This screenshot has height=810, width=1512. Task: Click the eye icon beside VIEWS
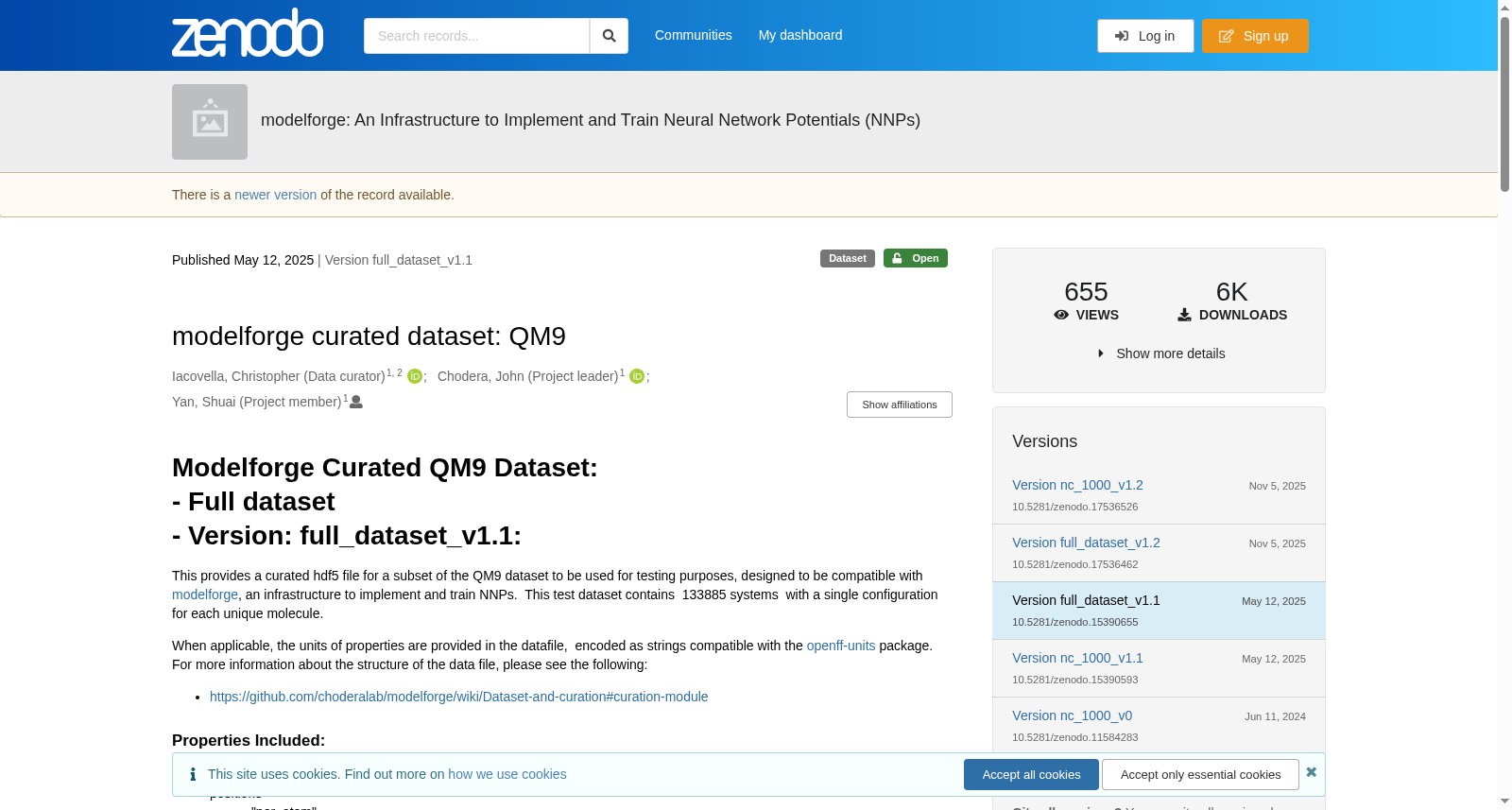pyautogui.click(x=1061, y=315)
